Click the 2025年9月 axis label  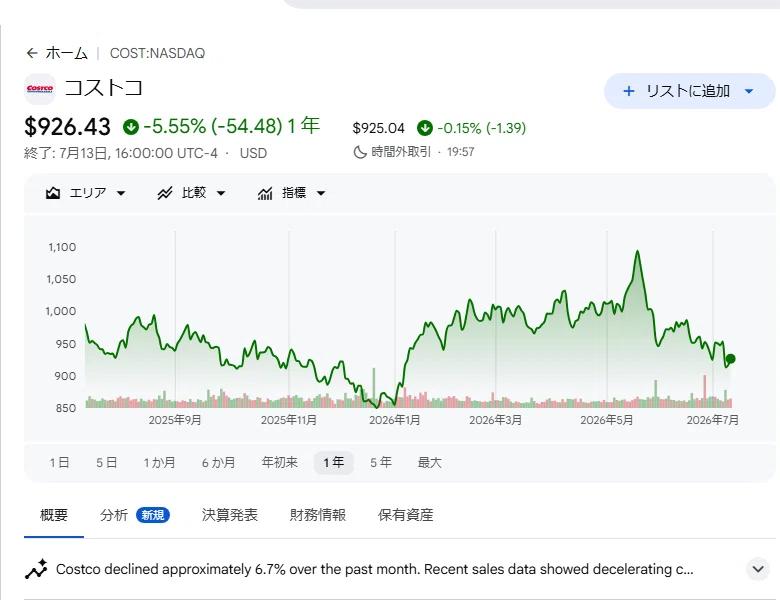175,420
